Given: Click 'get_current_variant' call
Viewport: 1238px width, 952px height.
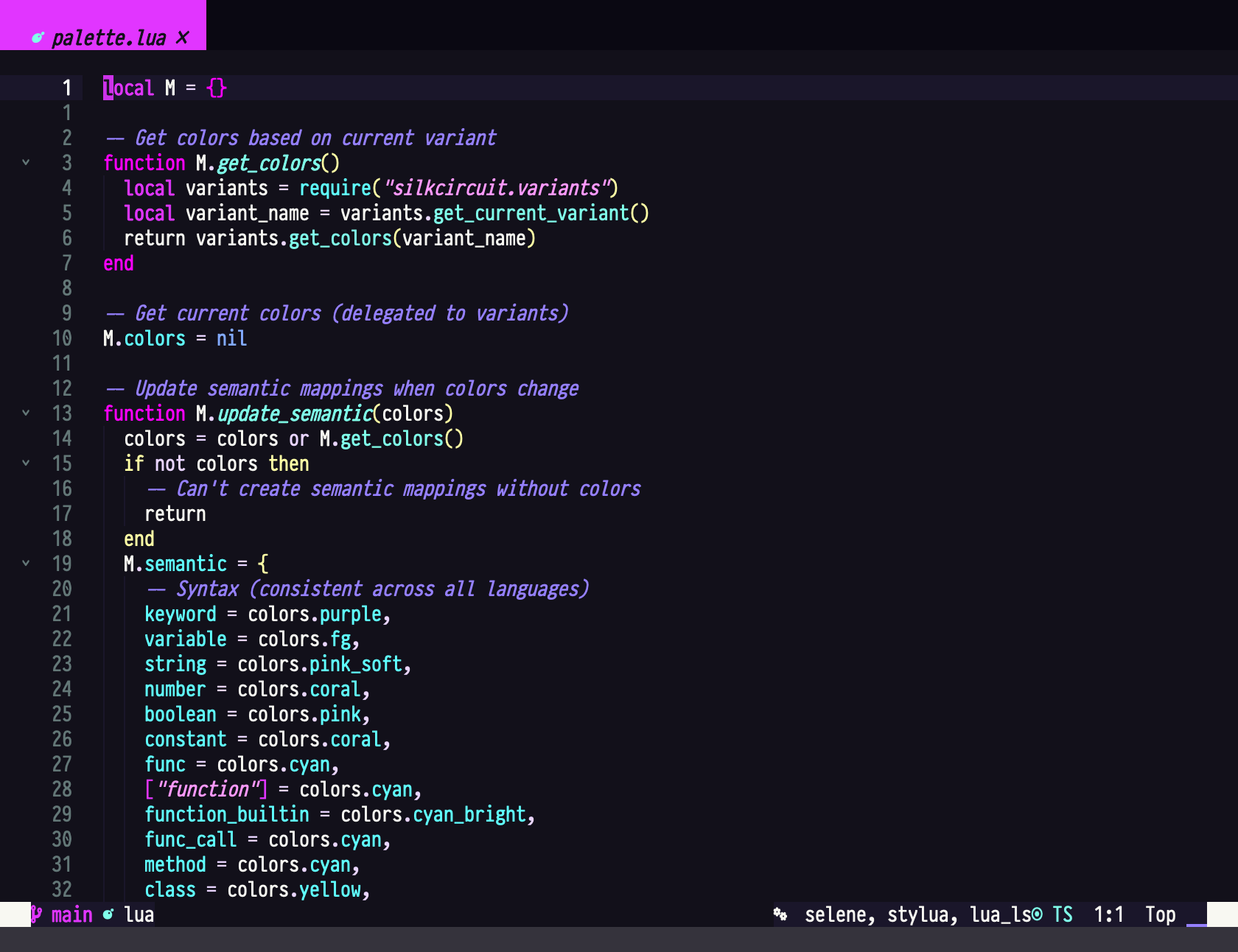Looking at the screenshot, I should [531, 213].
